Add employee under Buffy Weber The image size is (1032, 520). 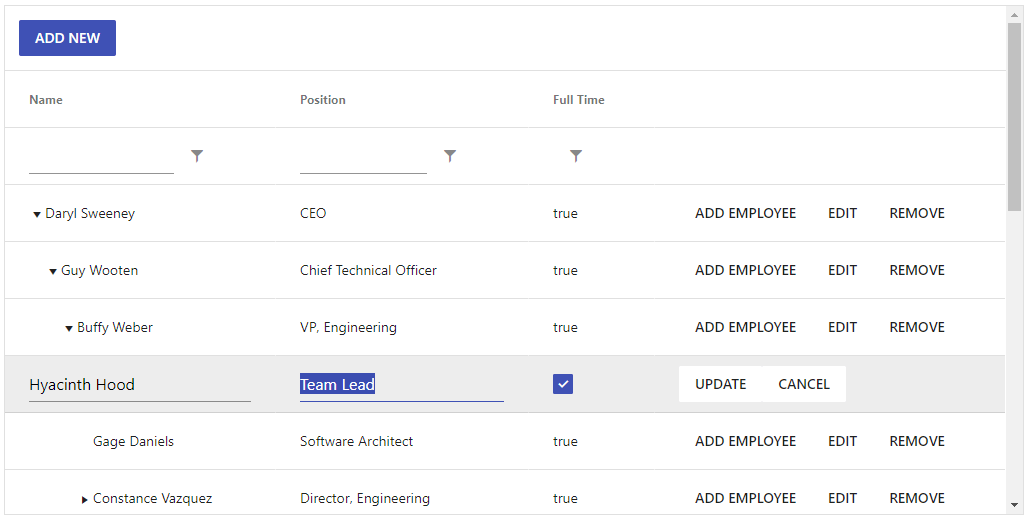point(746,327)
